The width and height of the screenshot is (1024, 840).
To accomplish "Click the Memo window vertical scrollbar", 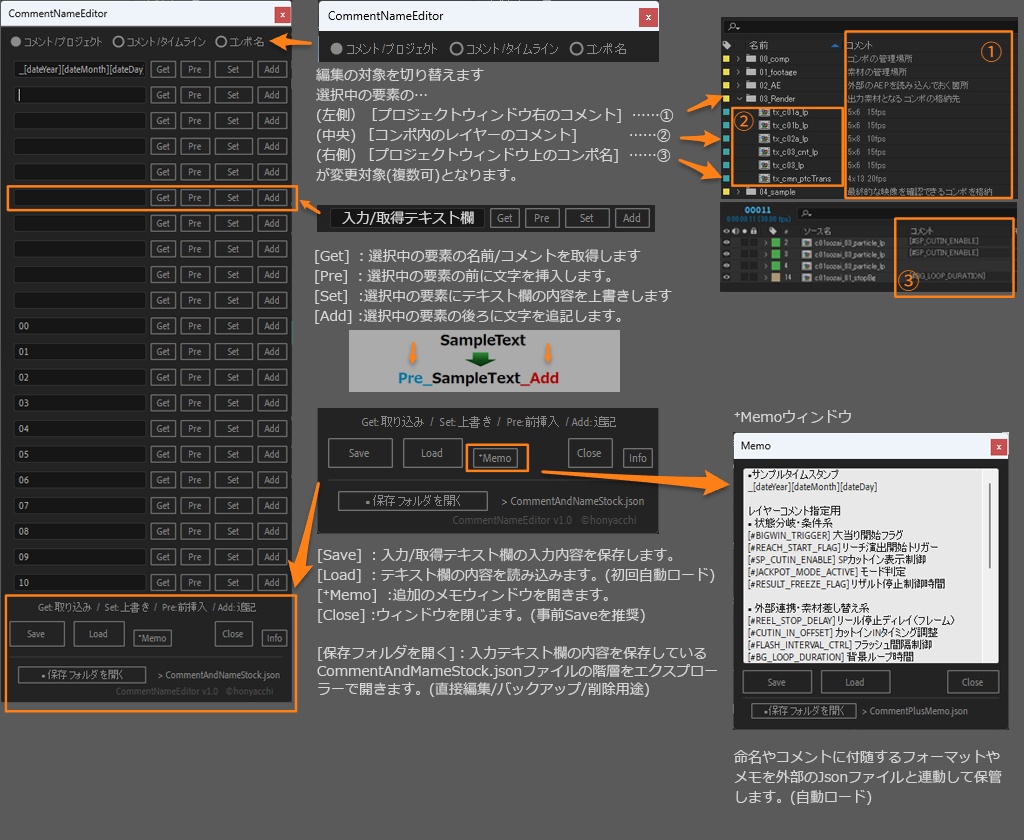I will [x=991, y=525].
